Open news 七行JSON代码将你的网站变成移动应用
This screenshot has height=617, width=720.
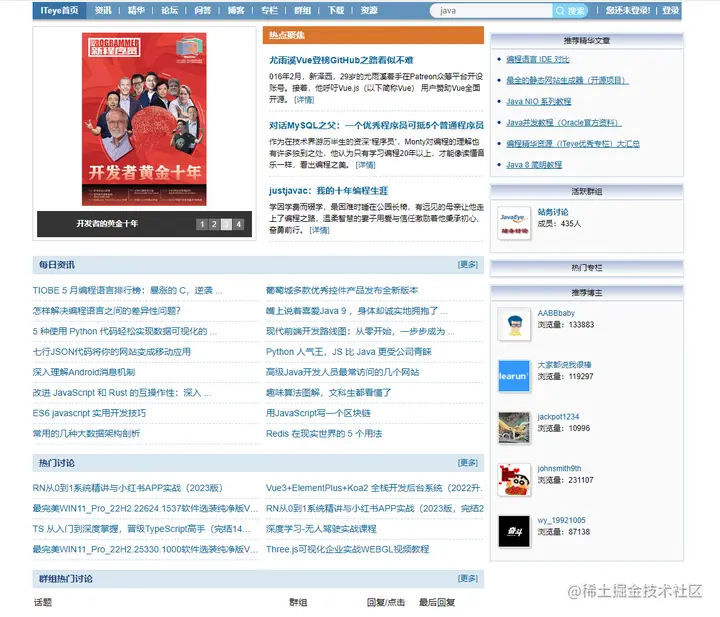coord(112,352)
